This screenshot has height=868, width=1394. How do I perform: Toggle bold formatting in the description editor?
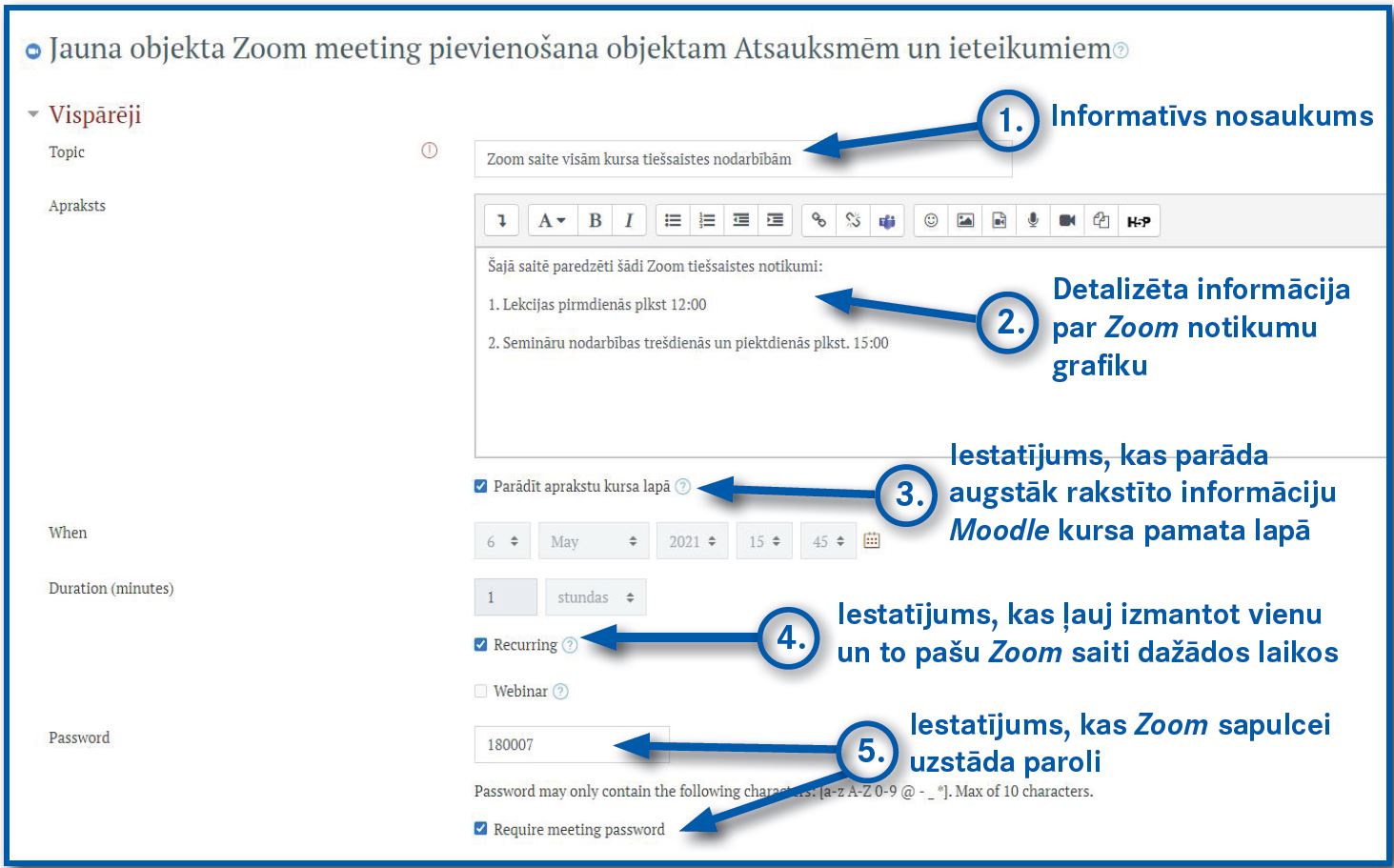pyautogui.click(x=595, y=221)
